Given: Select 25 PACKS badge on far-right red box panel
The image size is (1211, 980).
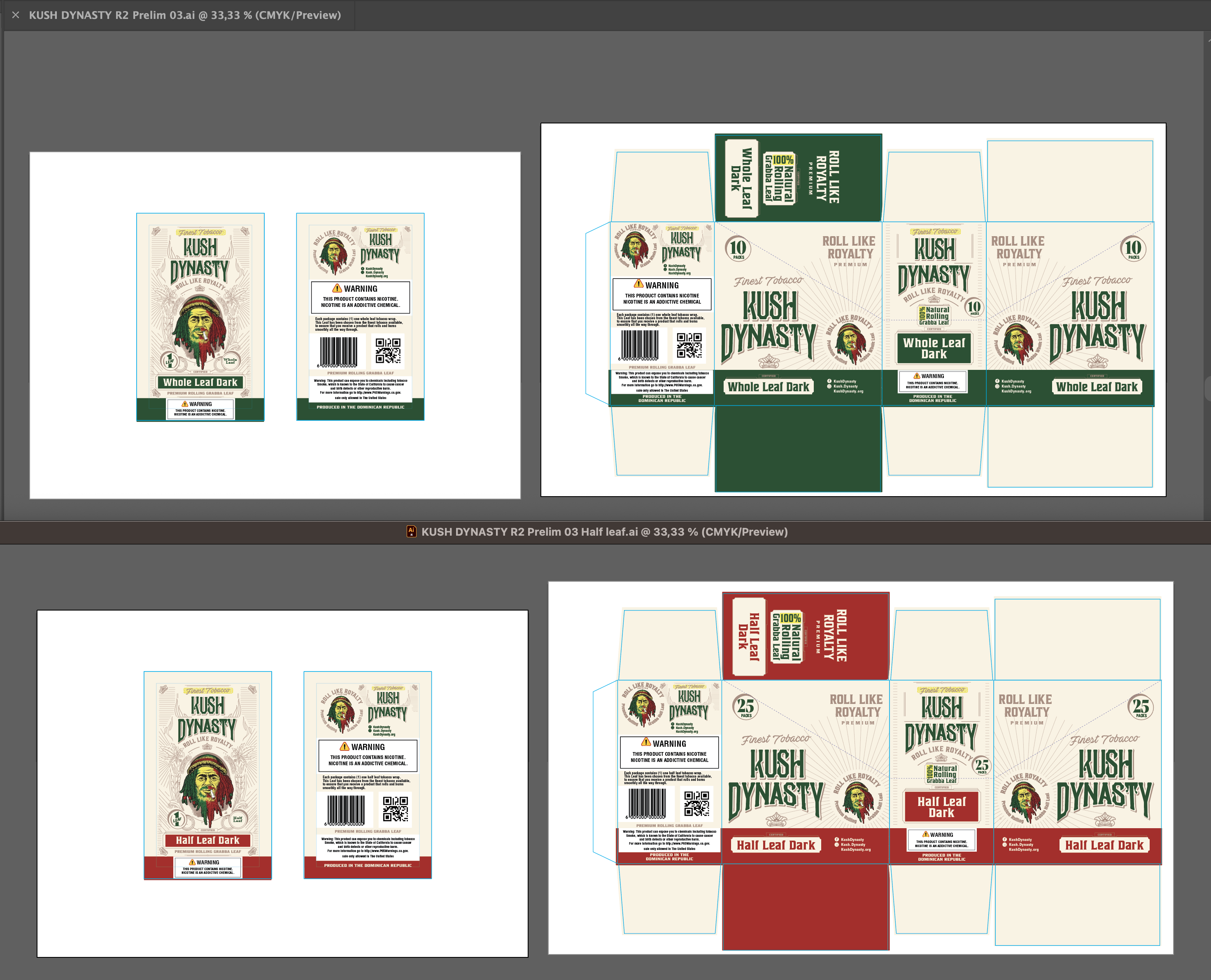Looking at the screenshot, I should [1140, 707].
